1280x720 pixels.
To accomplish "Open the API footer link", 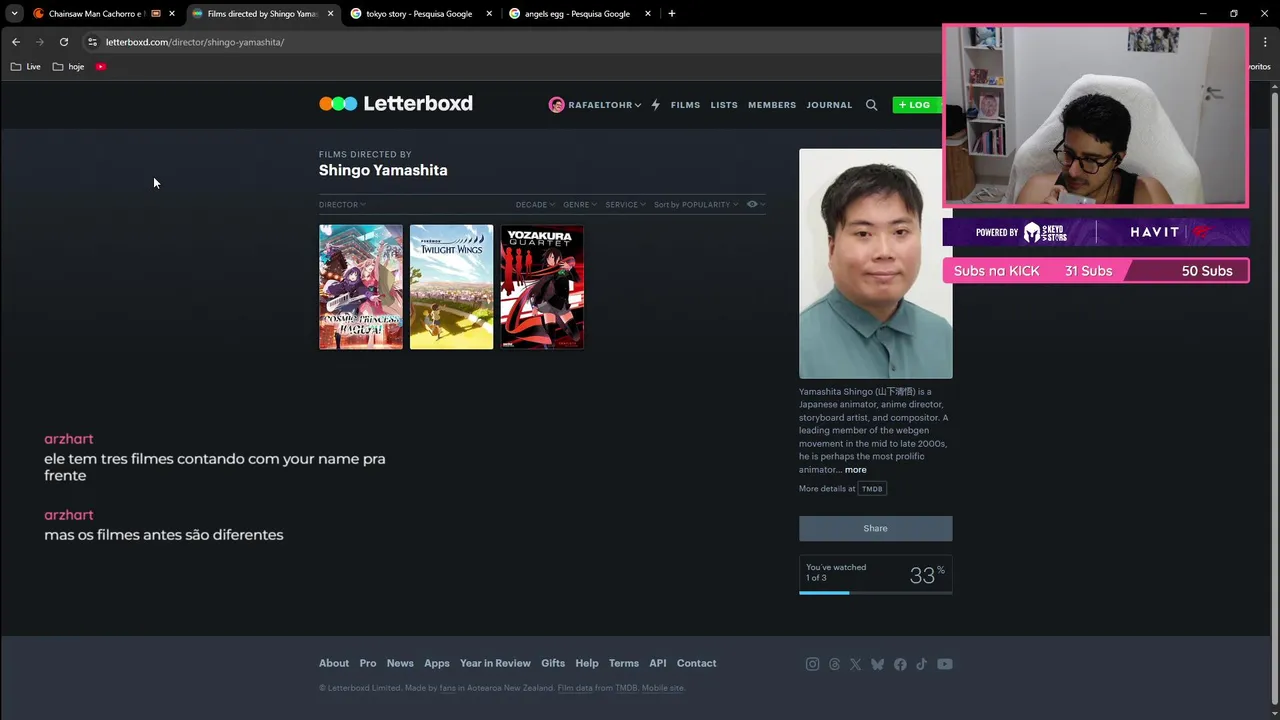I will [x=657, y=663].
